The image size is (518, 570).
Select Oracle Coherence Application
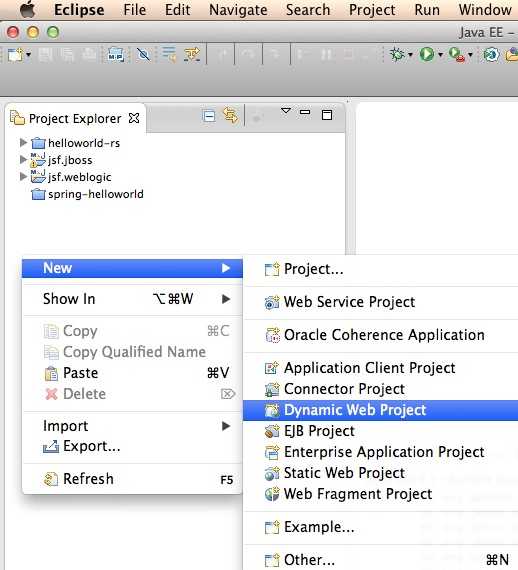click(x=381, y=335)
